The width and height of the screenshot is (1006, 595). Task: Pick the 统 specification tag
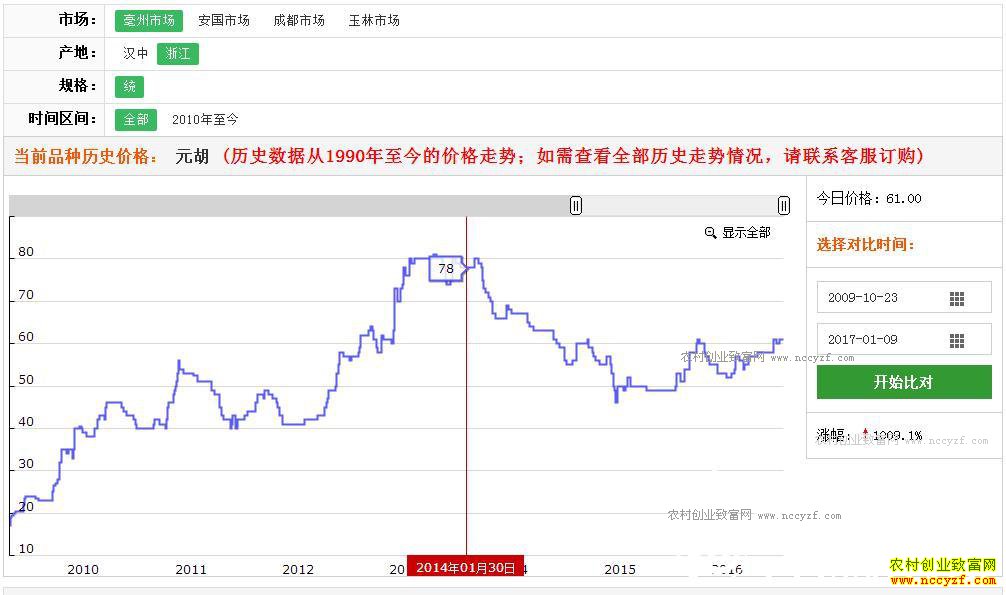(130, 87)
